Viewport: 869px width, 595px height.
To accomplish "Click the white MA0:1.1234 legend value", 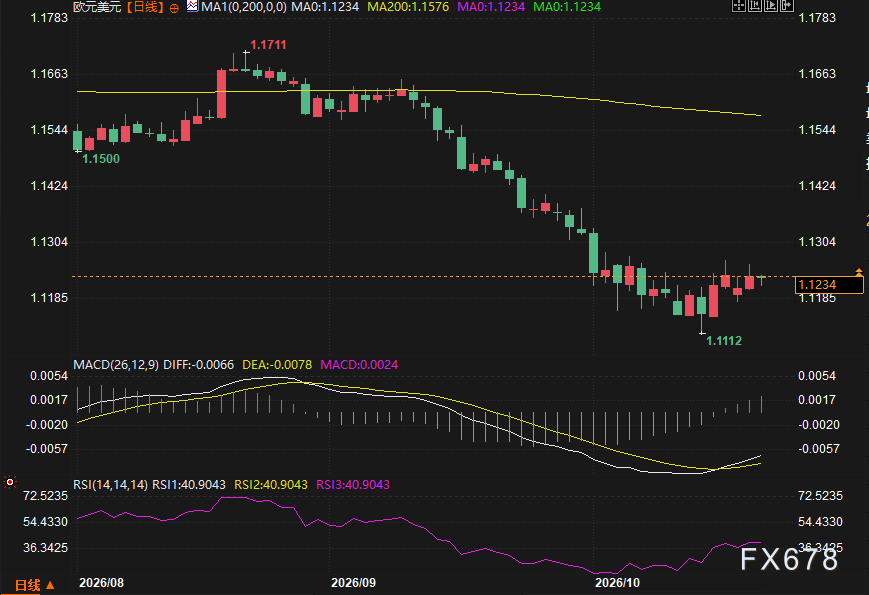I will tap(325, 7).
